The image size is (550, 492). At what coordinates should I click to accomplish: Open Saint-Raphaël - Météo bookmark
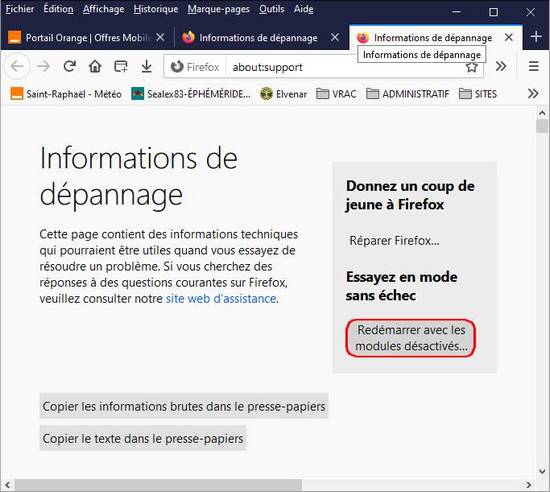point(66,94)
